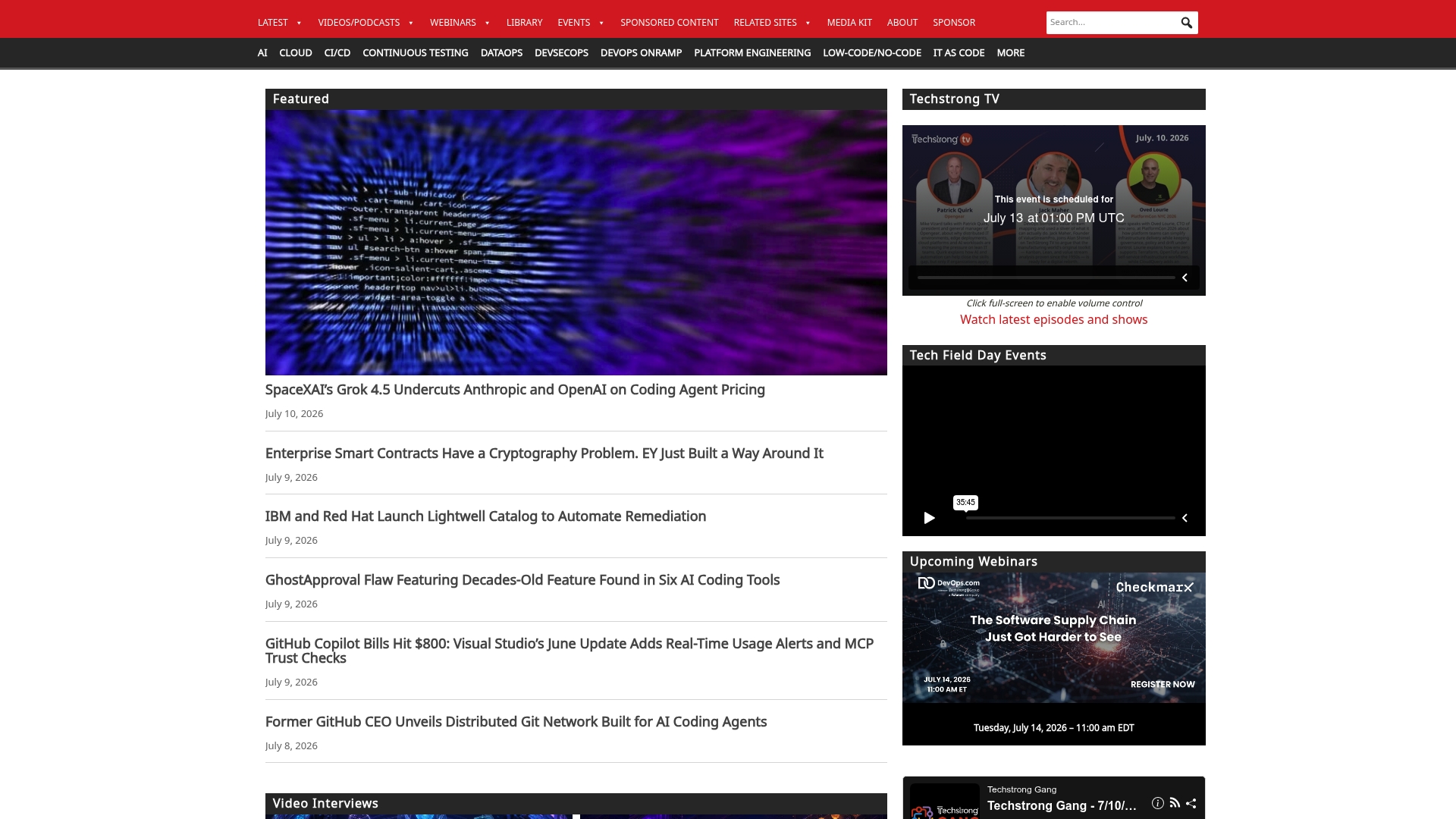Viewport: 1456px width, 819px height.
Task: Select ABOUT in the top navigation
Action: [x=902, y=23]
